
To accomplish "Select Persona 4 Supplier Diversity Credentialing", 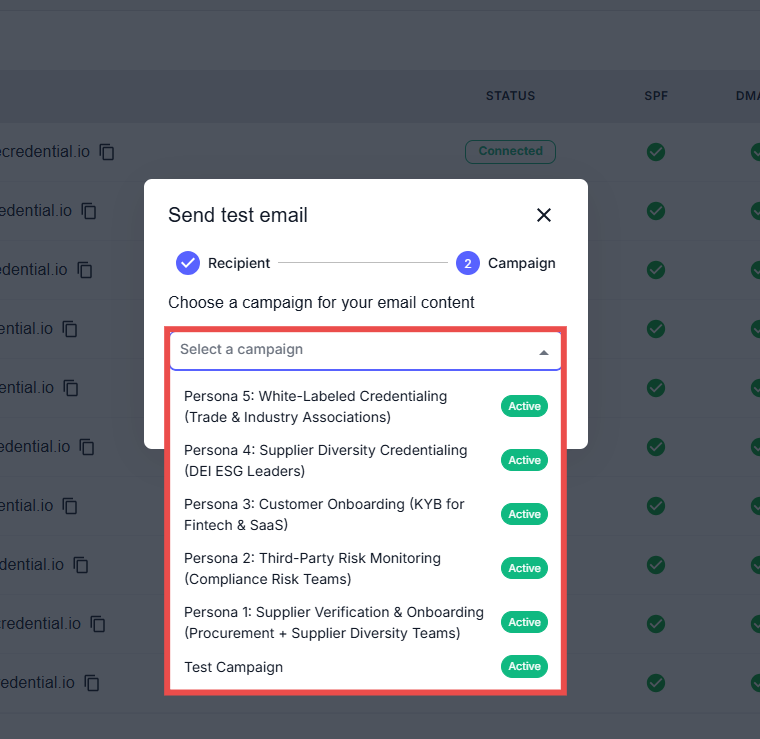I will pos(330,460).
